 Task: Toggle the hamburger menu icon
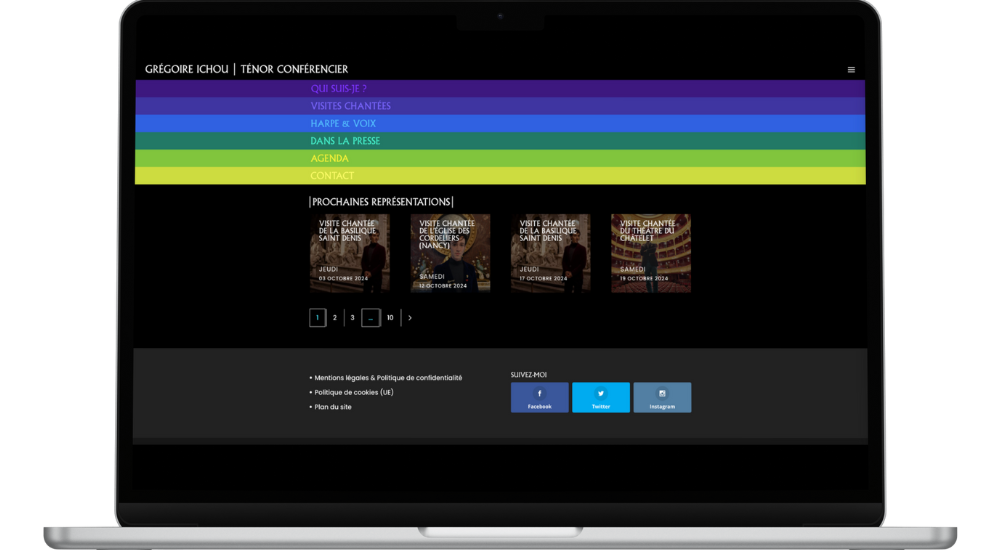click(x=851, y=70)
